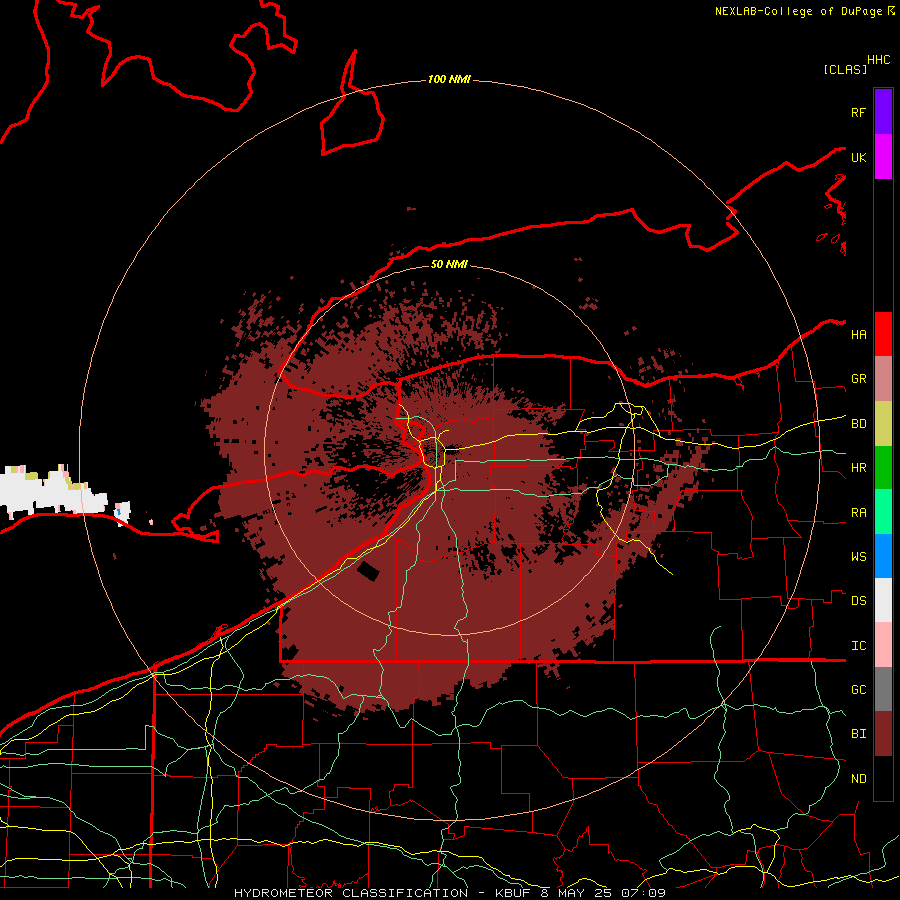Click the 'HA' legend label

859,335
